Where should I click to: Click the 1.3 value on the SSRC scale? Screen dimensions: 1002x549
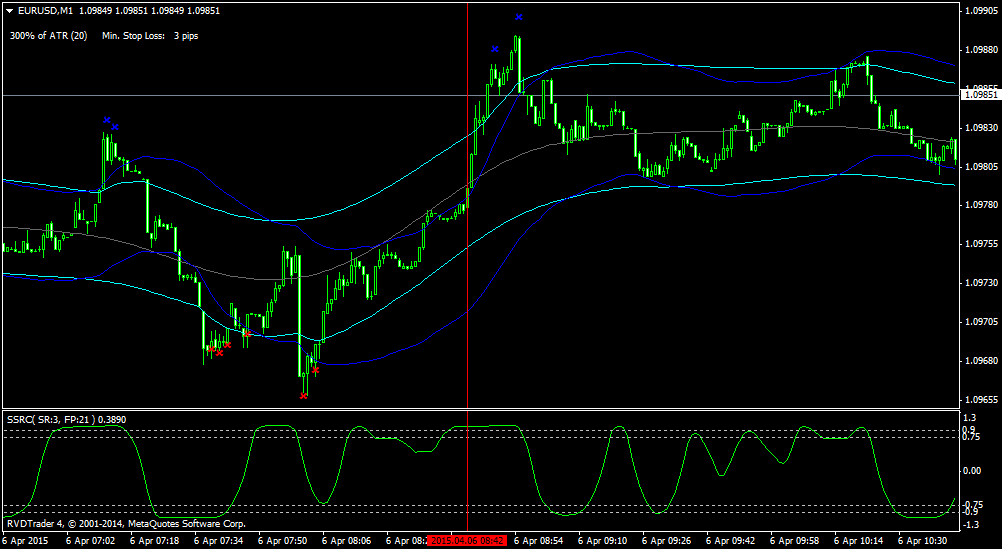969,417
